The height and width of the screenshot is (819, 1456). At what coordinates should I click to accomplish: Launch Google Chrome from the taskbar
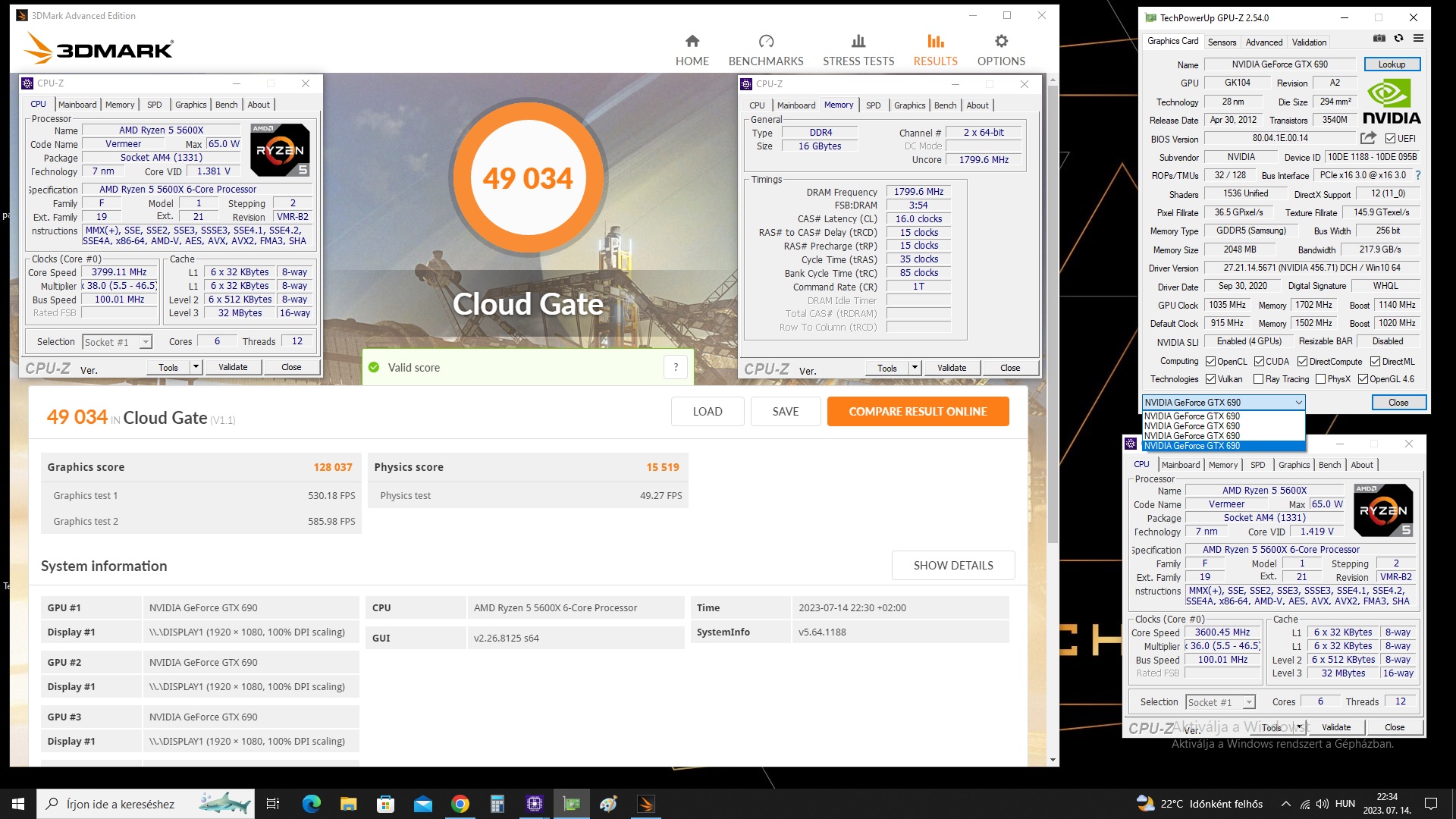pyautogui.click(x=460, y=804)
